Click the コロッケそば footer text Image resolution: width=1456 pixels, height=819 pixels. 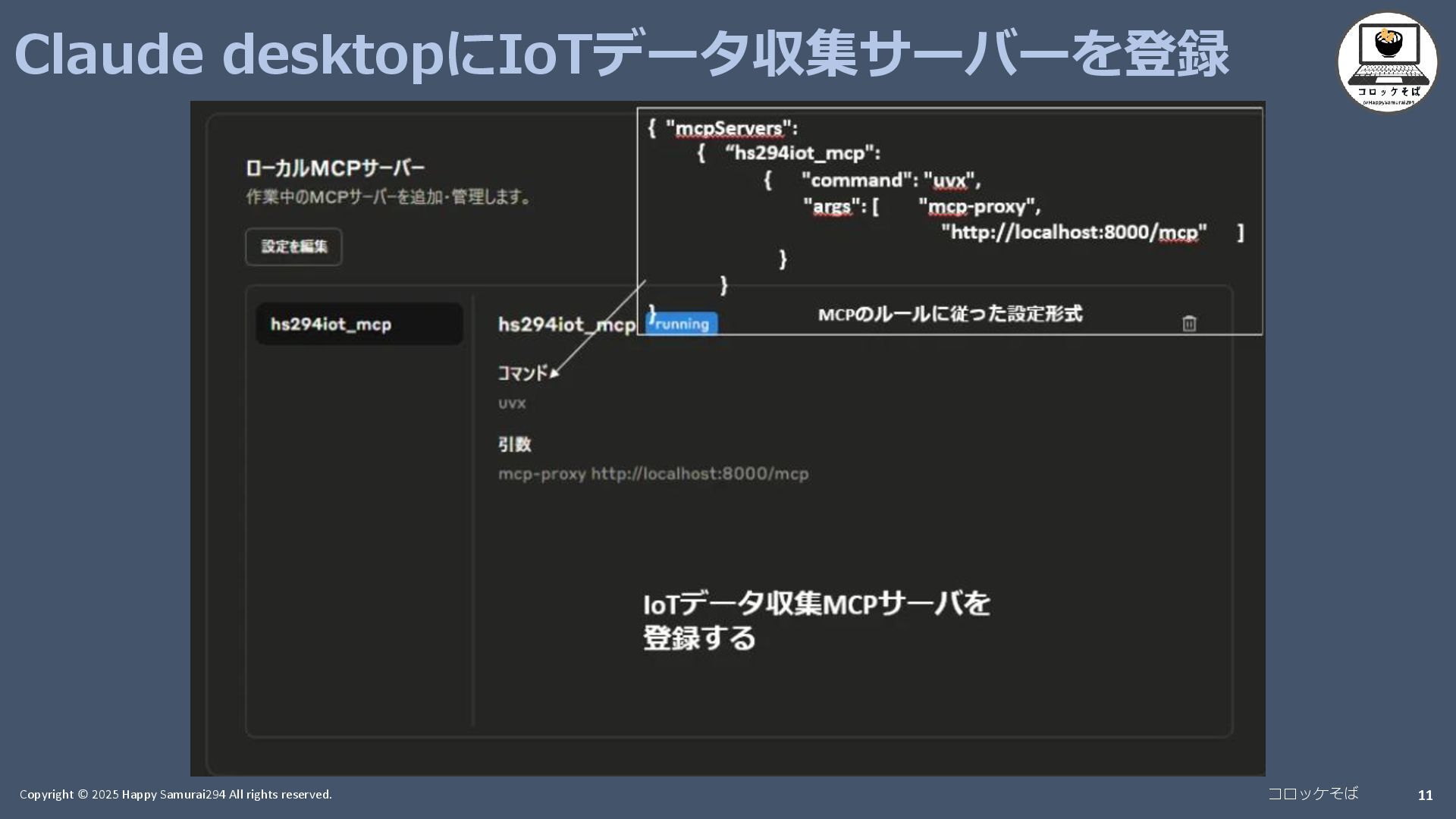point(1313,793)
